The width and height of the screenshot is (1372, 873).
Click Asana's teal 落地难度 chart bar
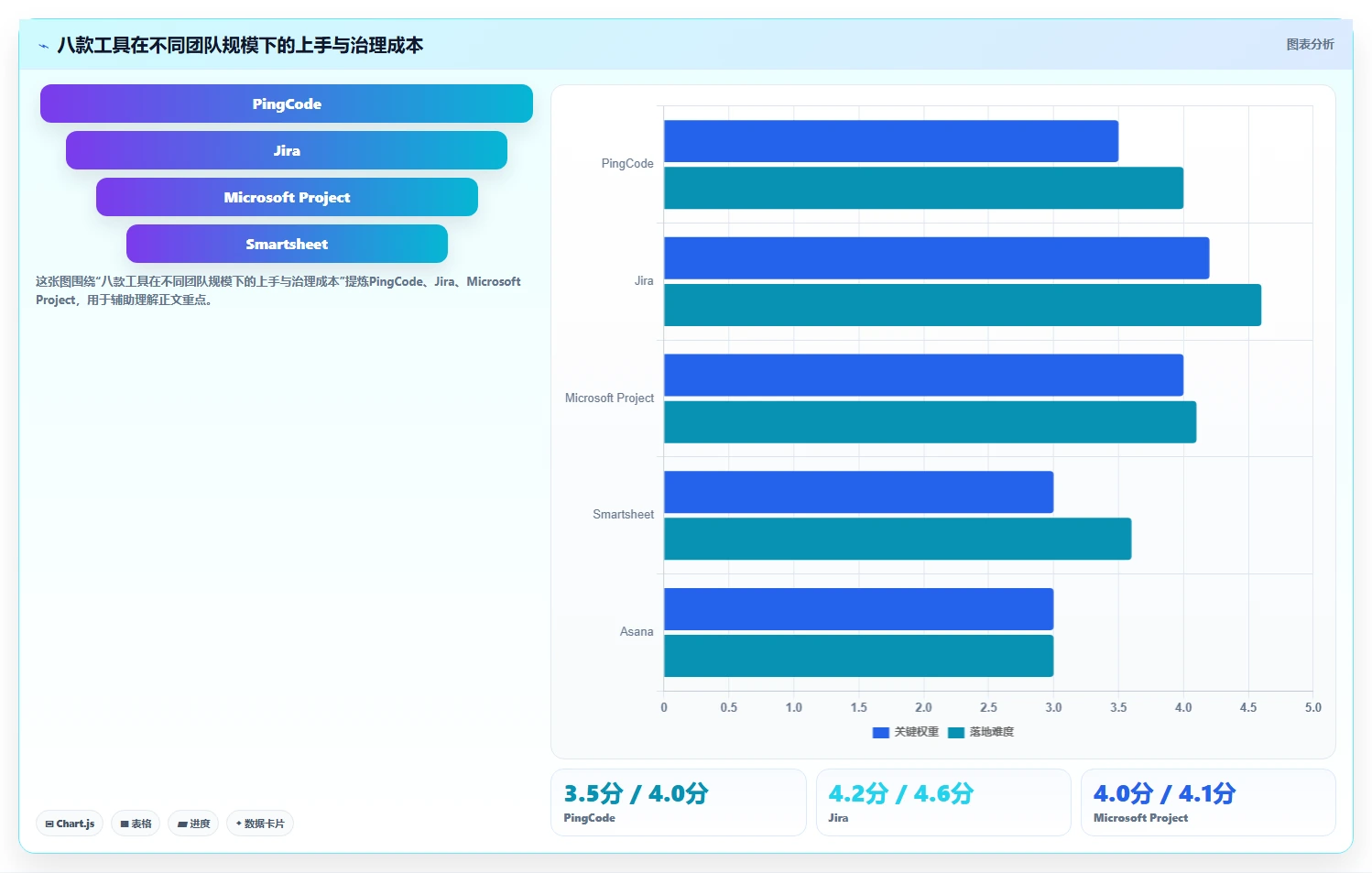click(x=858, y=656)
